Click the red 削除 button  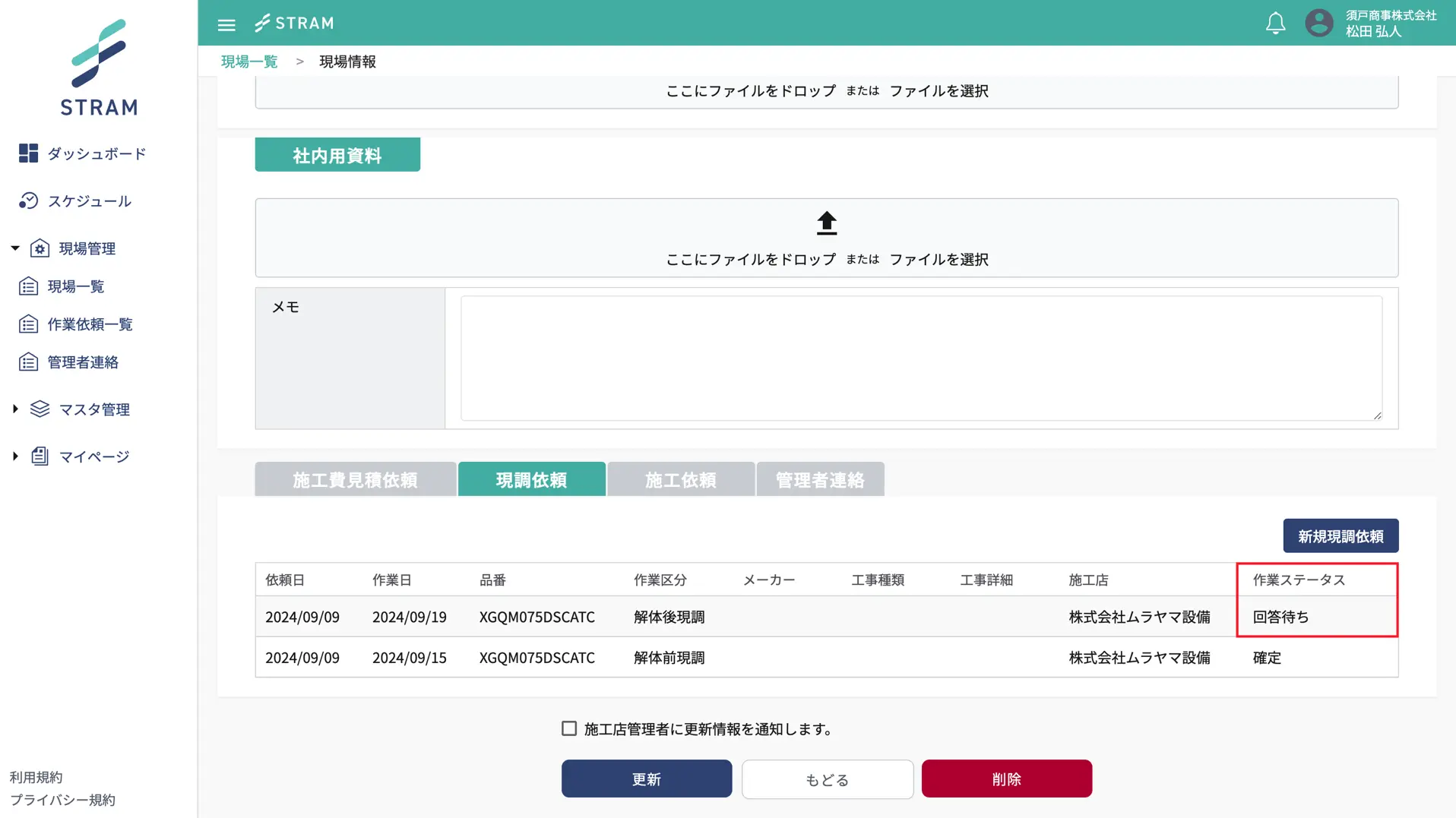pyautogui.click(x=1006, y=779)
